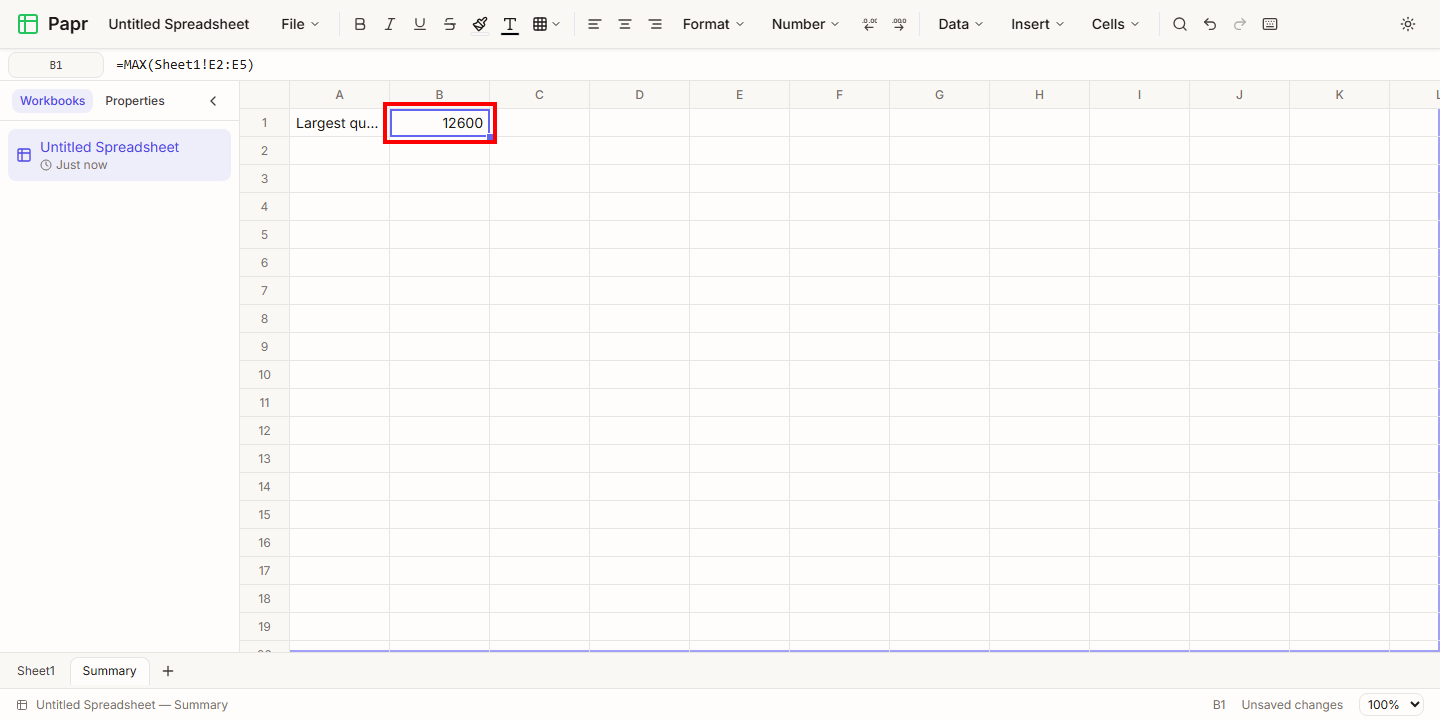Collapse the sidebar panel
The height and width of the screenshot is (720, 1440).
click(213, 101)
